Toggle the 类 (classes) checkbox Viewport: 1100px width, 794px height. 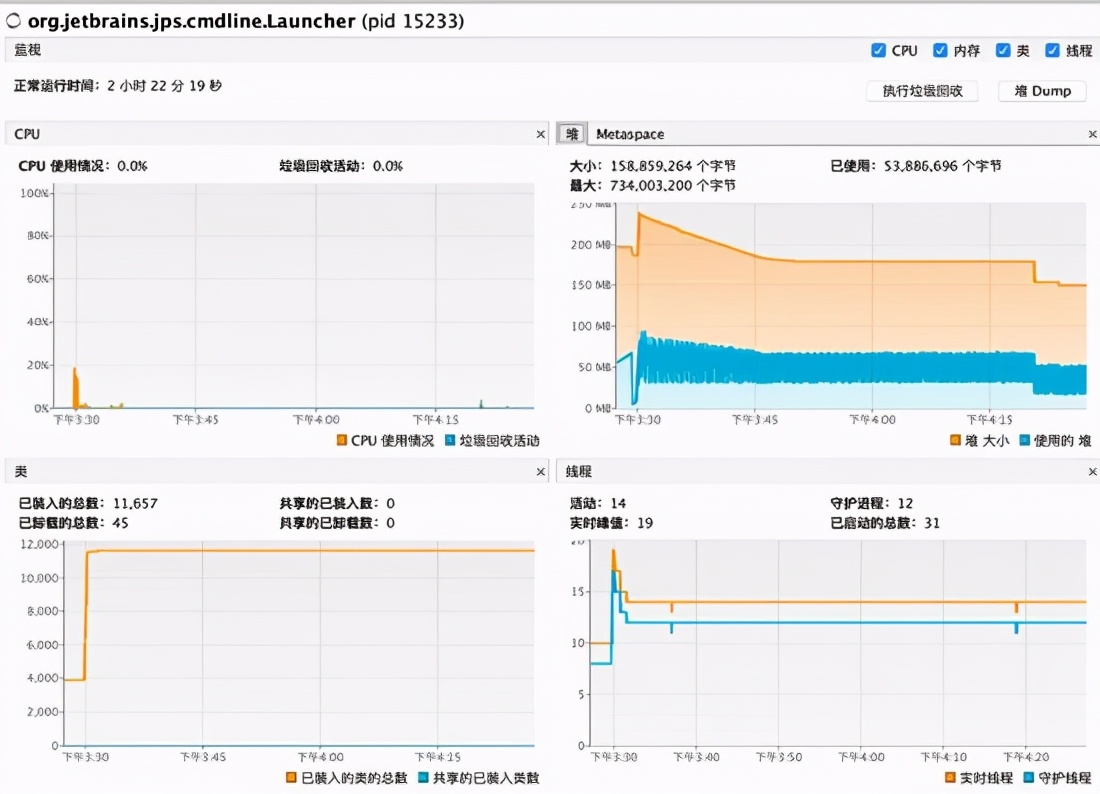pyautogui.click(x=1003, y=51)
